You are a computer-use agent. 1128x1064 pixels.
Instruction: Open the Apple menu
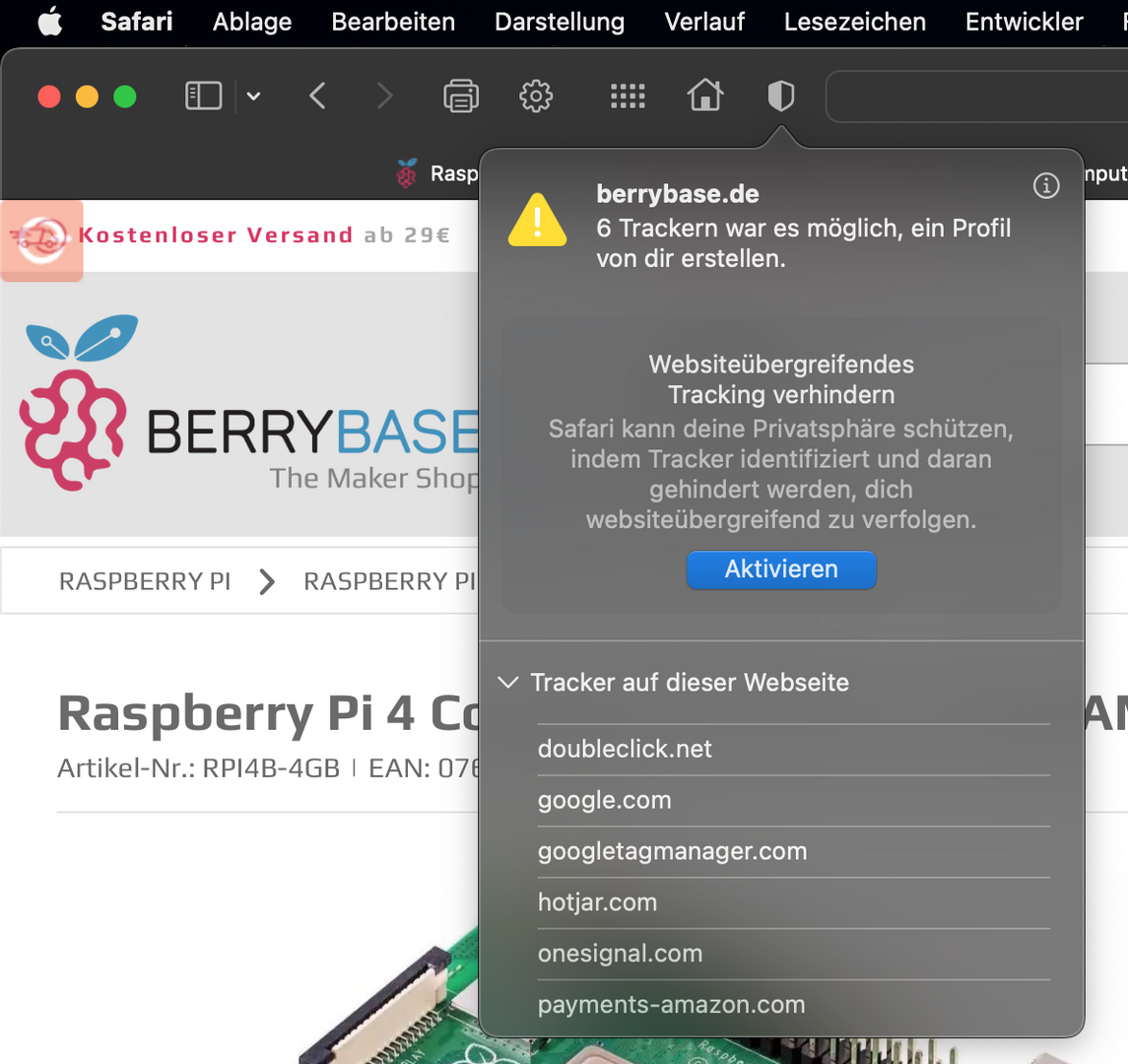pos(49,22)
